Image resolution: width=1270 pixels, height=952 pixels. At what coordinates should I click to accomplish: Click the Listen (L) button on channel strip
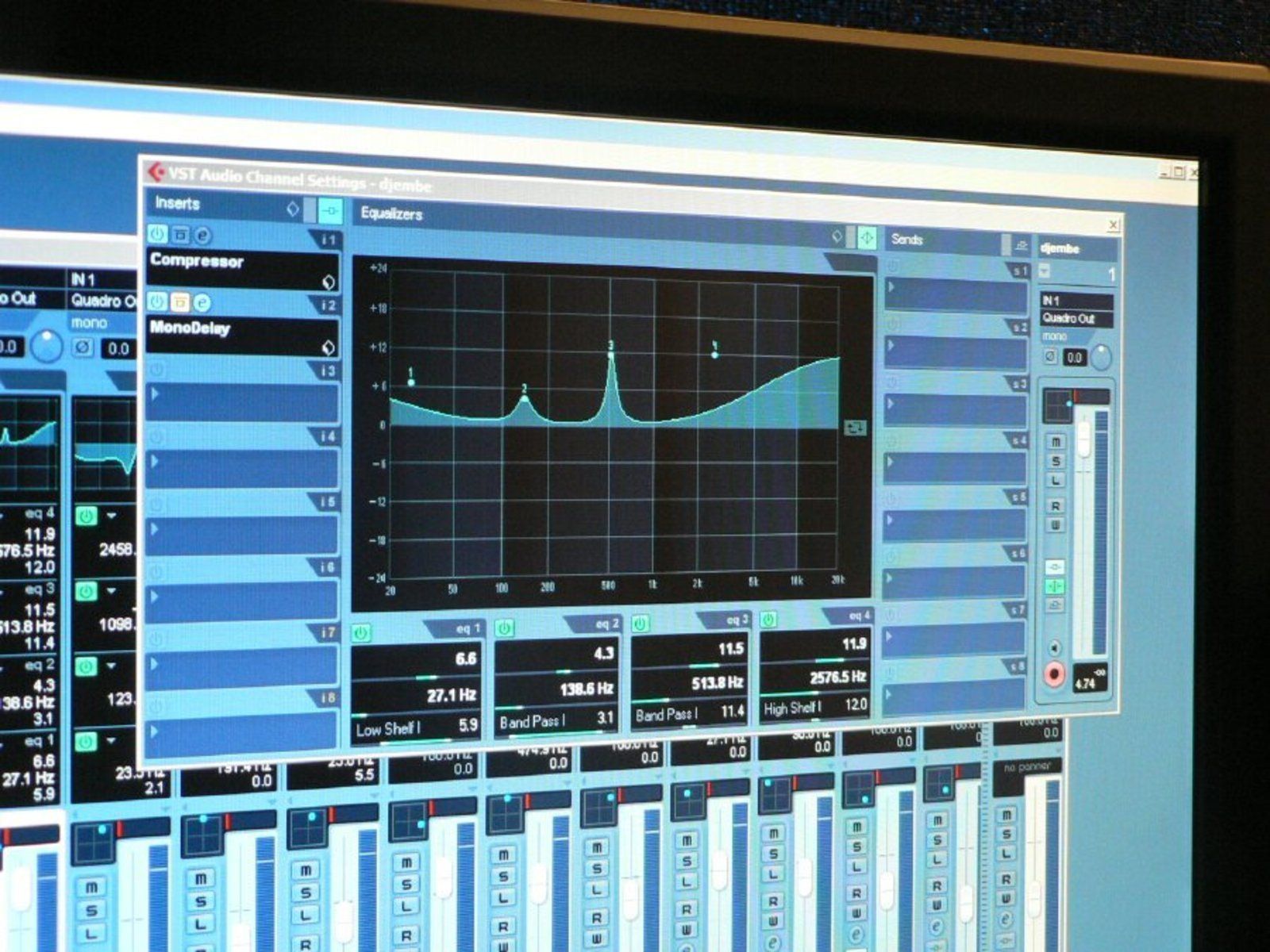(1056, 481)
